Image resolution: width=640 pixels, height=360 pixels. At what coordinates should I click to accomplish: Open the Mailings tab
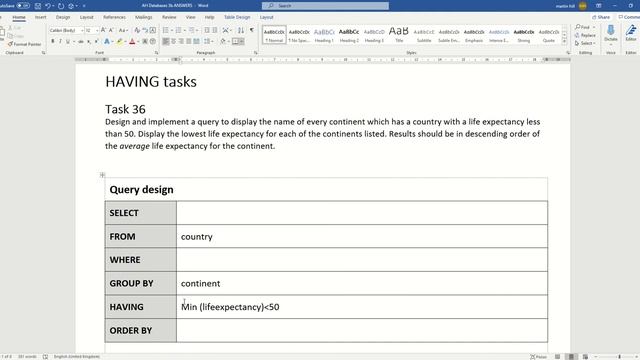(144, 17)
